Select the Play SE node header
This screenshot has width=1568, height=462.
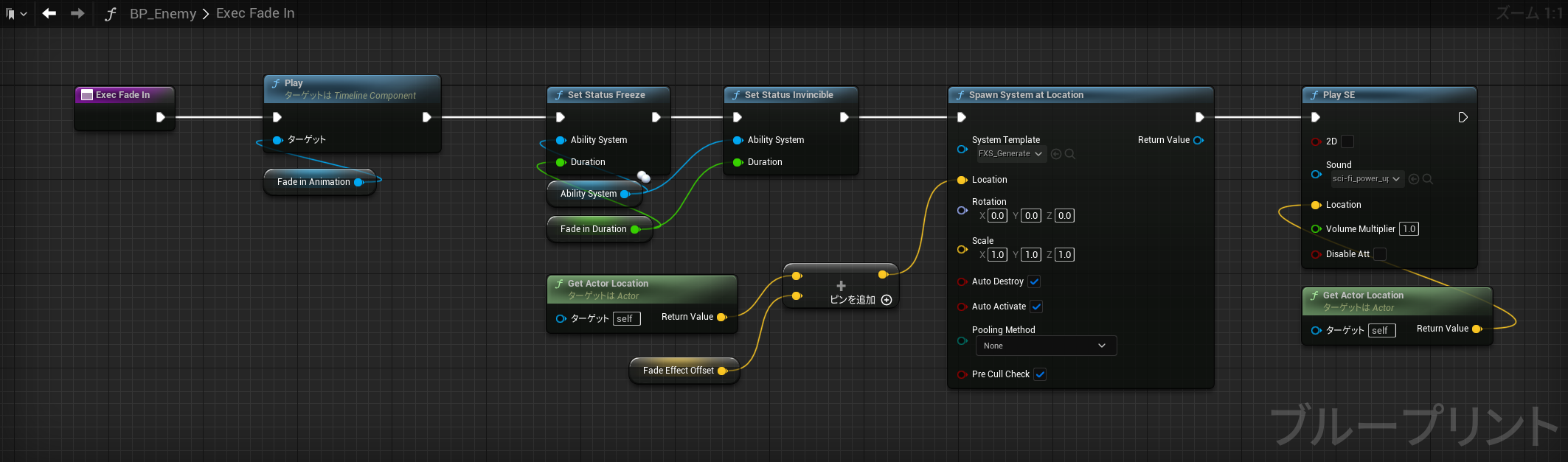click(x=1390, y=95)
